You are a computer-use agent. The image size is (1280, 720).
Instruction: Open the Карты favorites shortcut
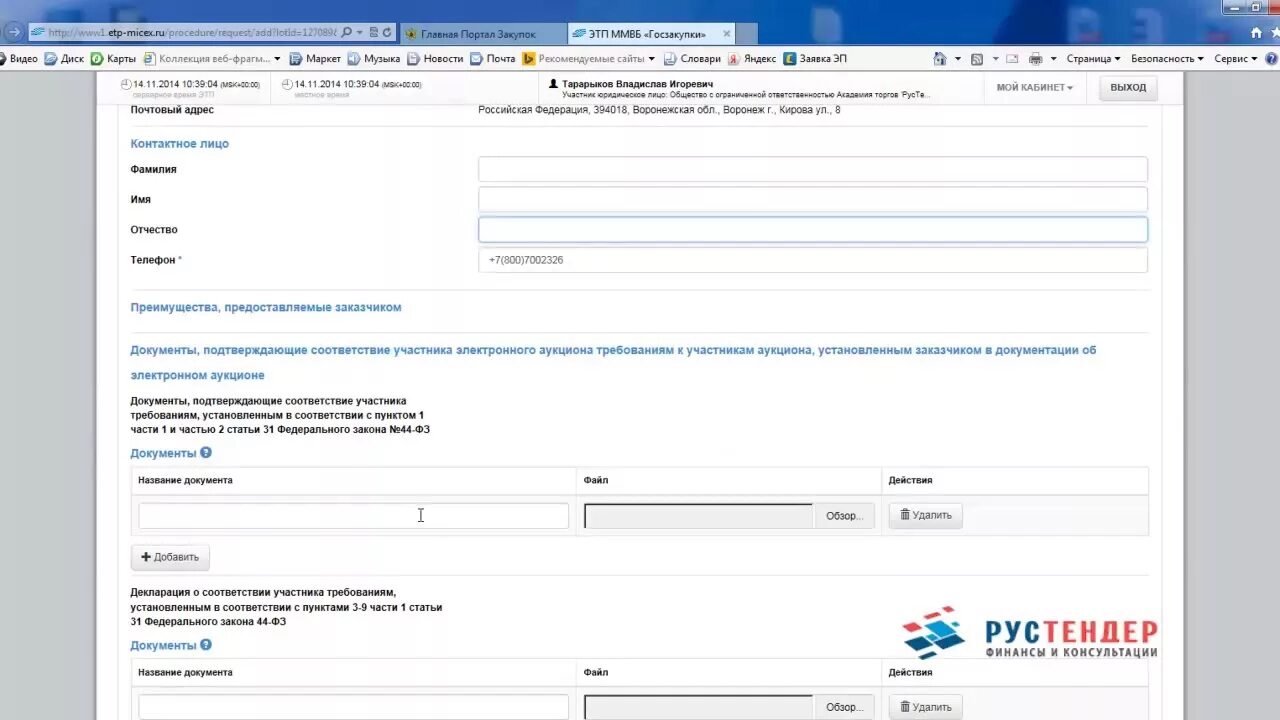114,59
